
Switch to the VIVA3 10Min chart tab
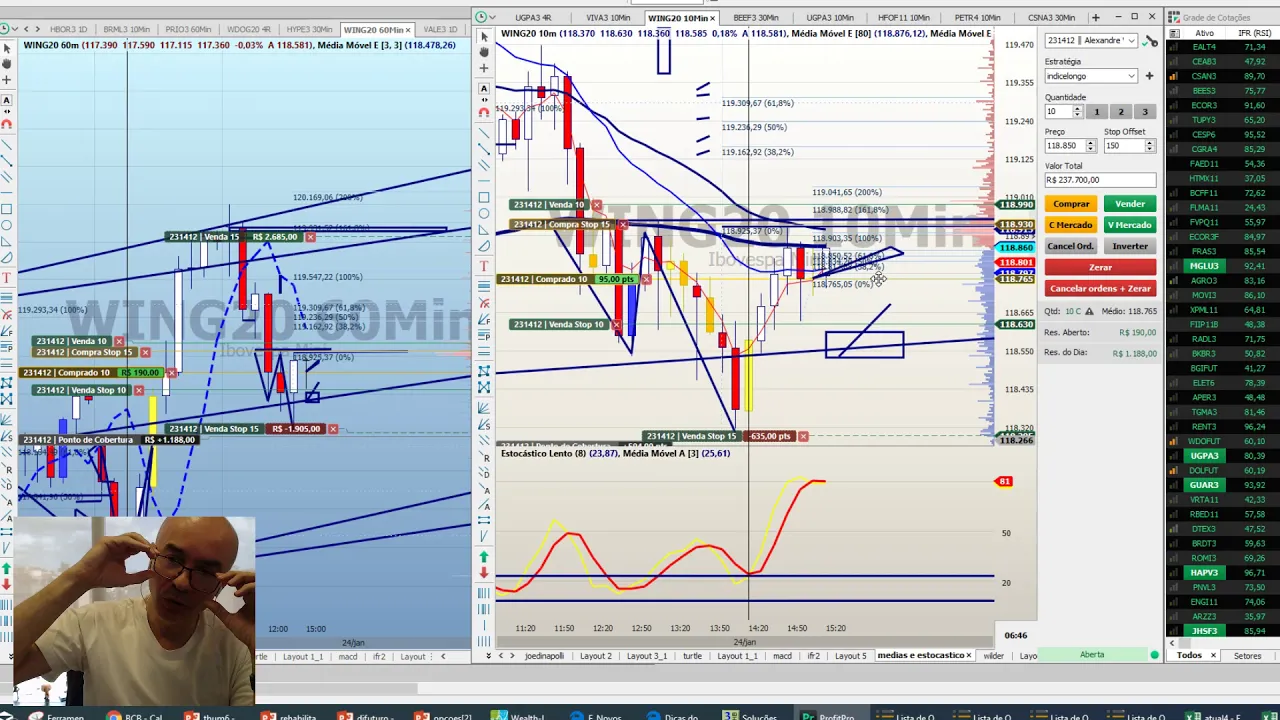pyautogui.click(x=607, y=18)
